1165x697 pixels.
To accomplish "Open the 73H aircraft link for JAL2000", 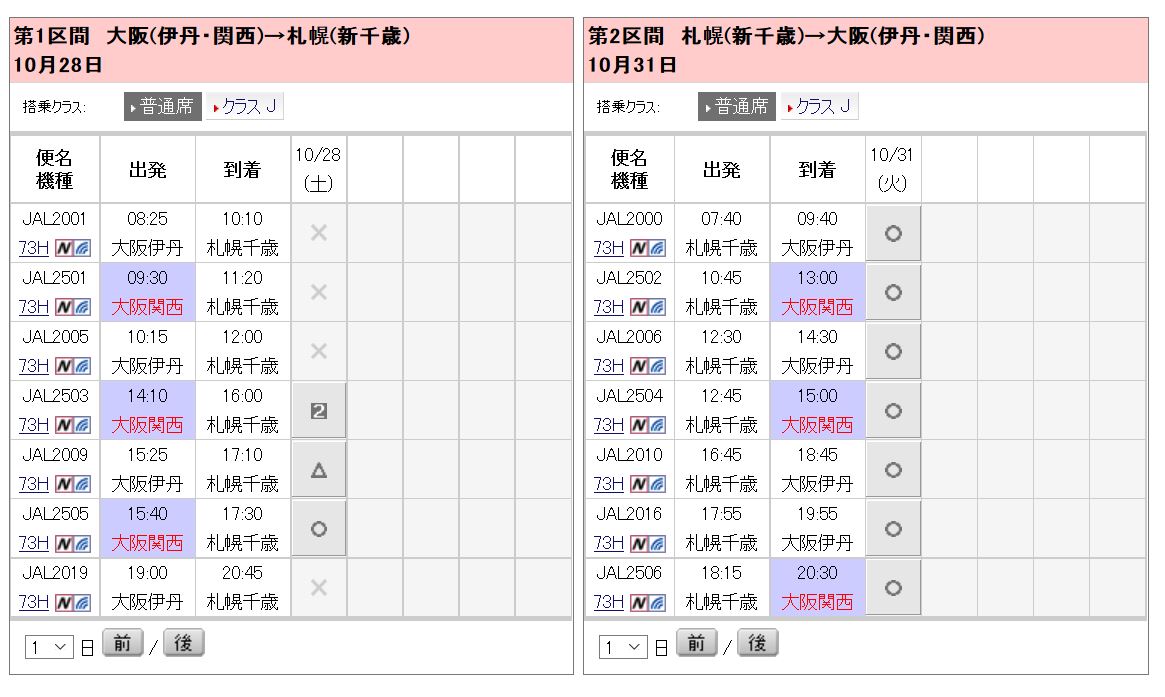I will [609, 248].
